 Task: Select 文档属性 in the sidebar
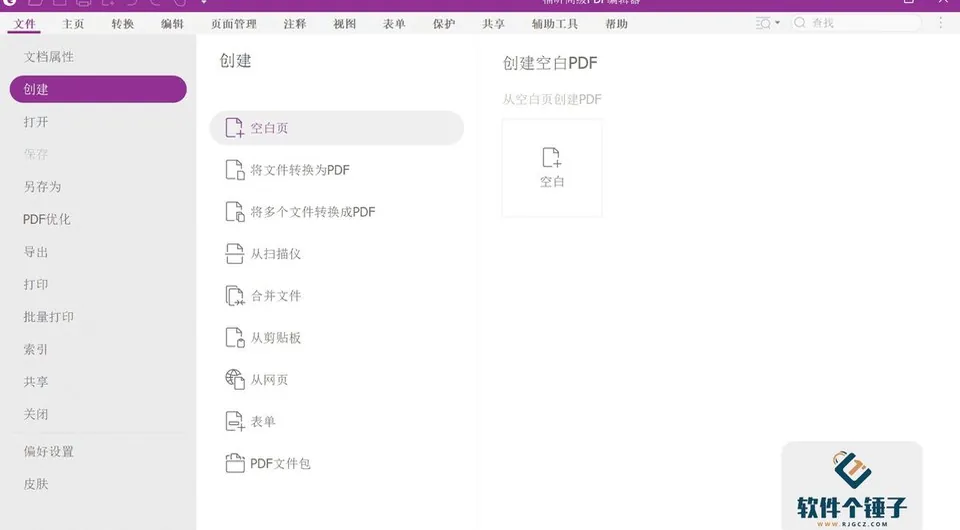click(98, 57)
